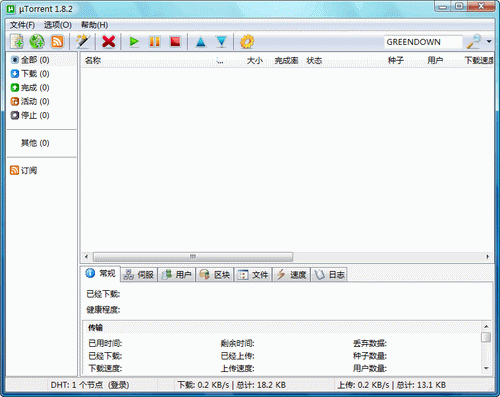This screenshot has width=500, height=397.
Task: Click the 剩余时间 label
Action: (x=237, y=343)
